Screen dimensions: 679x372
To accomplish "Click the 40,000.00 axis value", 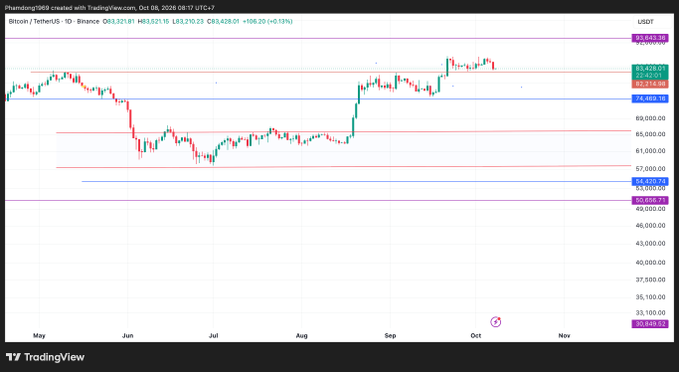I will click(x=650, y=262).
